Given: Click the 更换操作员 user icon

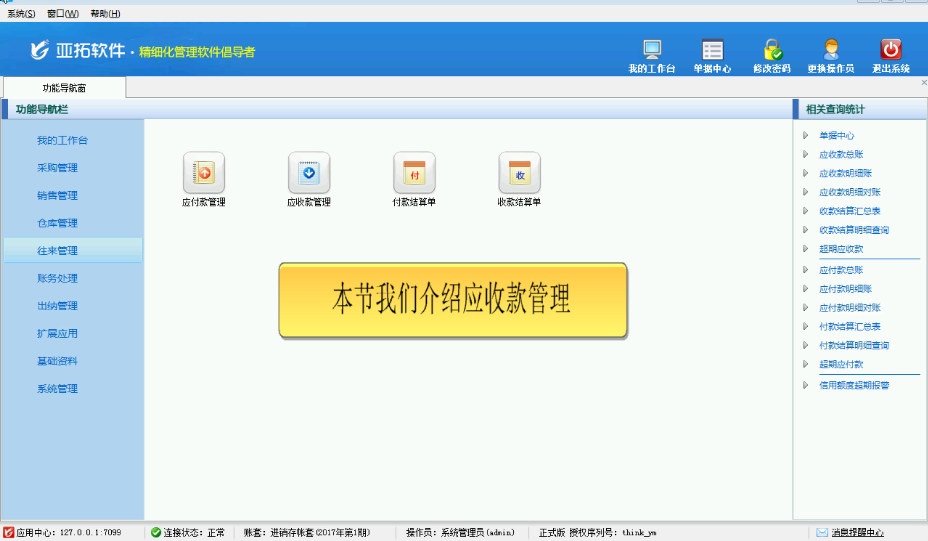Looking at the screenshot, I should point(830,50).
